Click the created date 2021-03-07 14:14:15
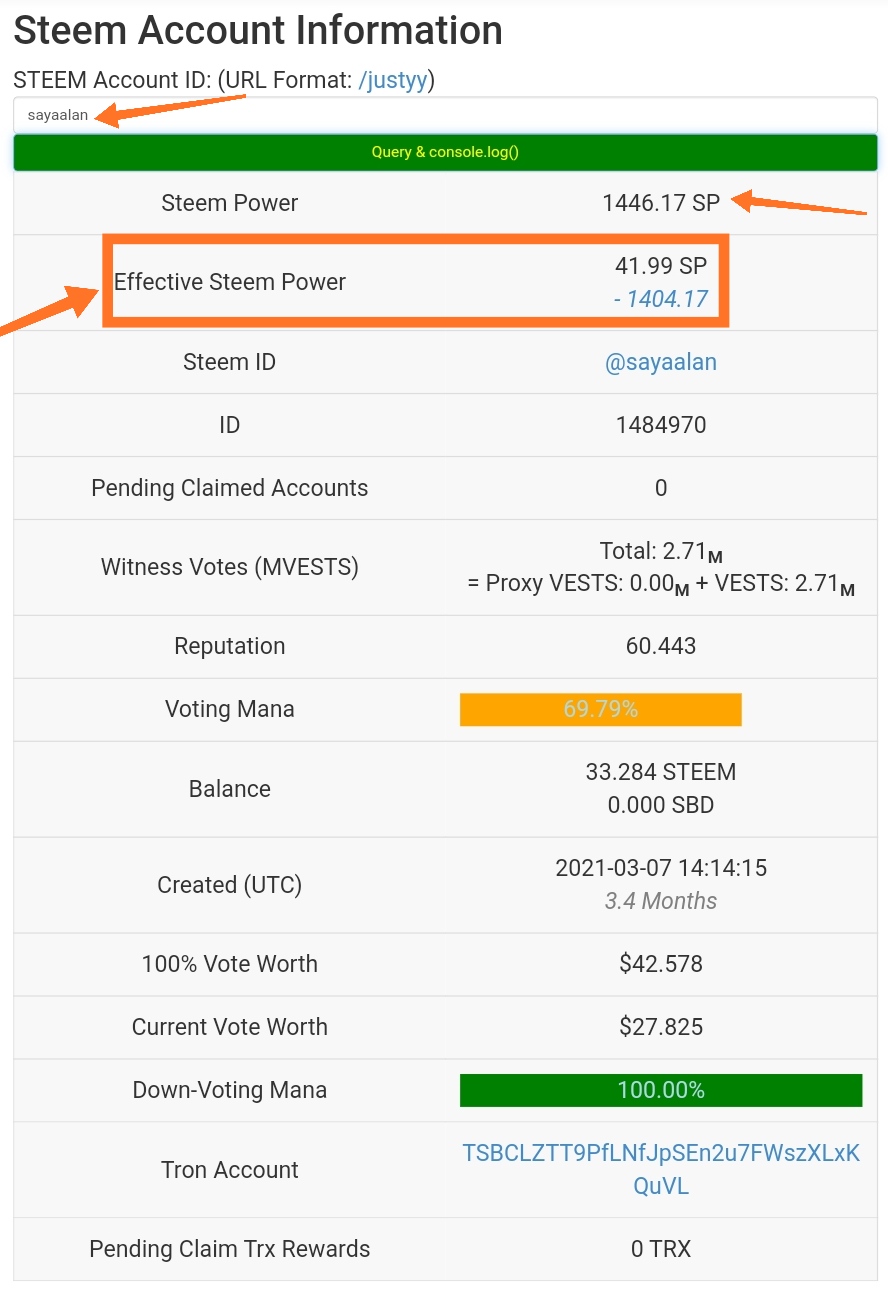888x1290 pixels. click(x=660, y=868)
